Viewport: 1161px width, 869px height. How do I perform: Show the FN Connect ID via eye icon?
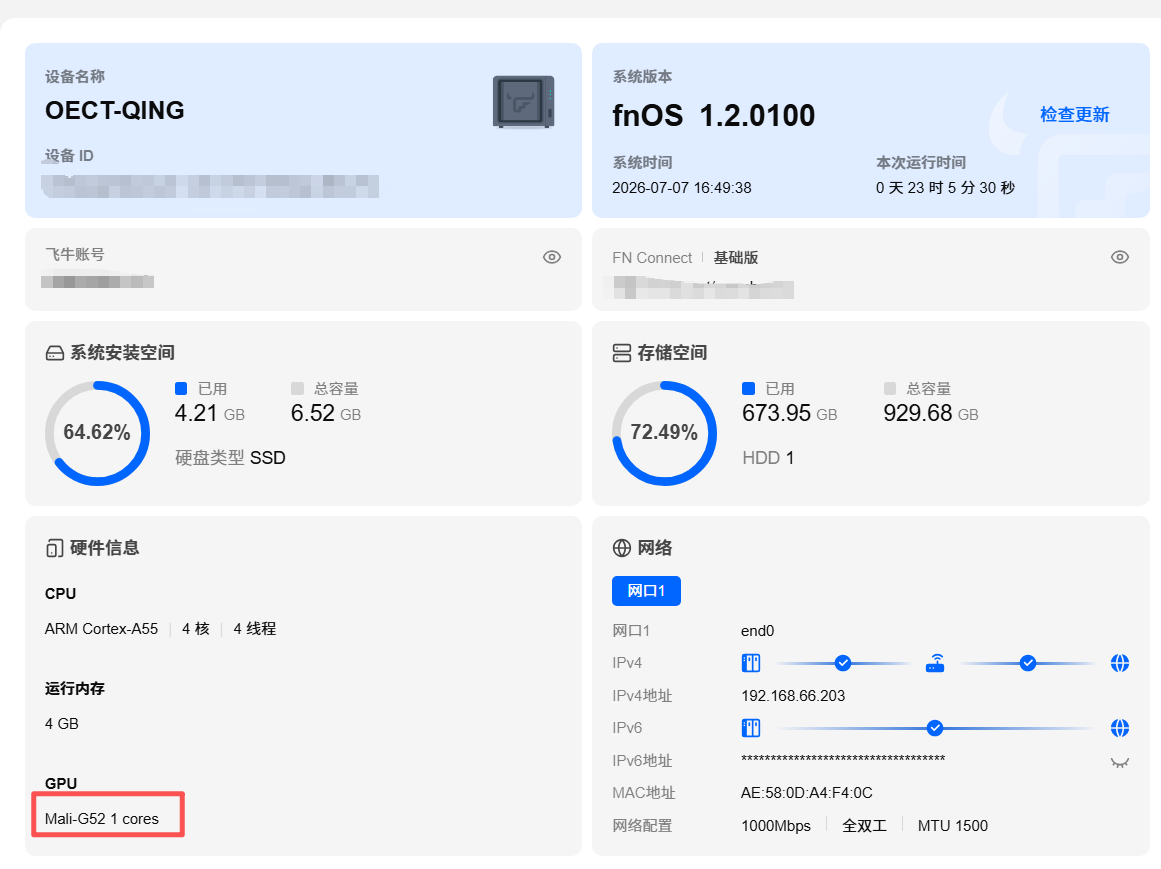click(x=1120, y=257)
